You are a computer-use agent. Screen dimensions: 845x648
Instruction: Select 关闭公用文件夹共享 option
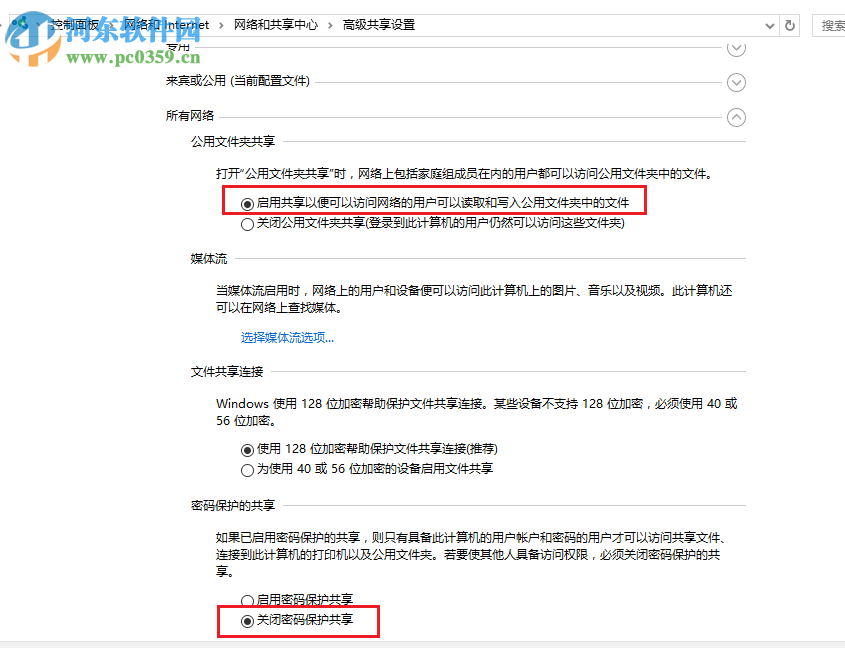pyautogui.click(x=247, y=223)
